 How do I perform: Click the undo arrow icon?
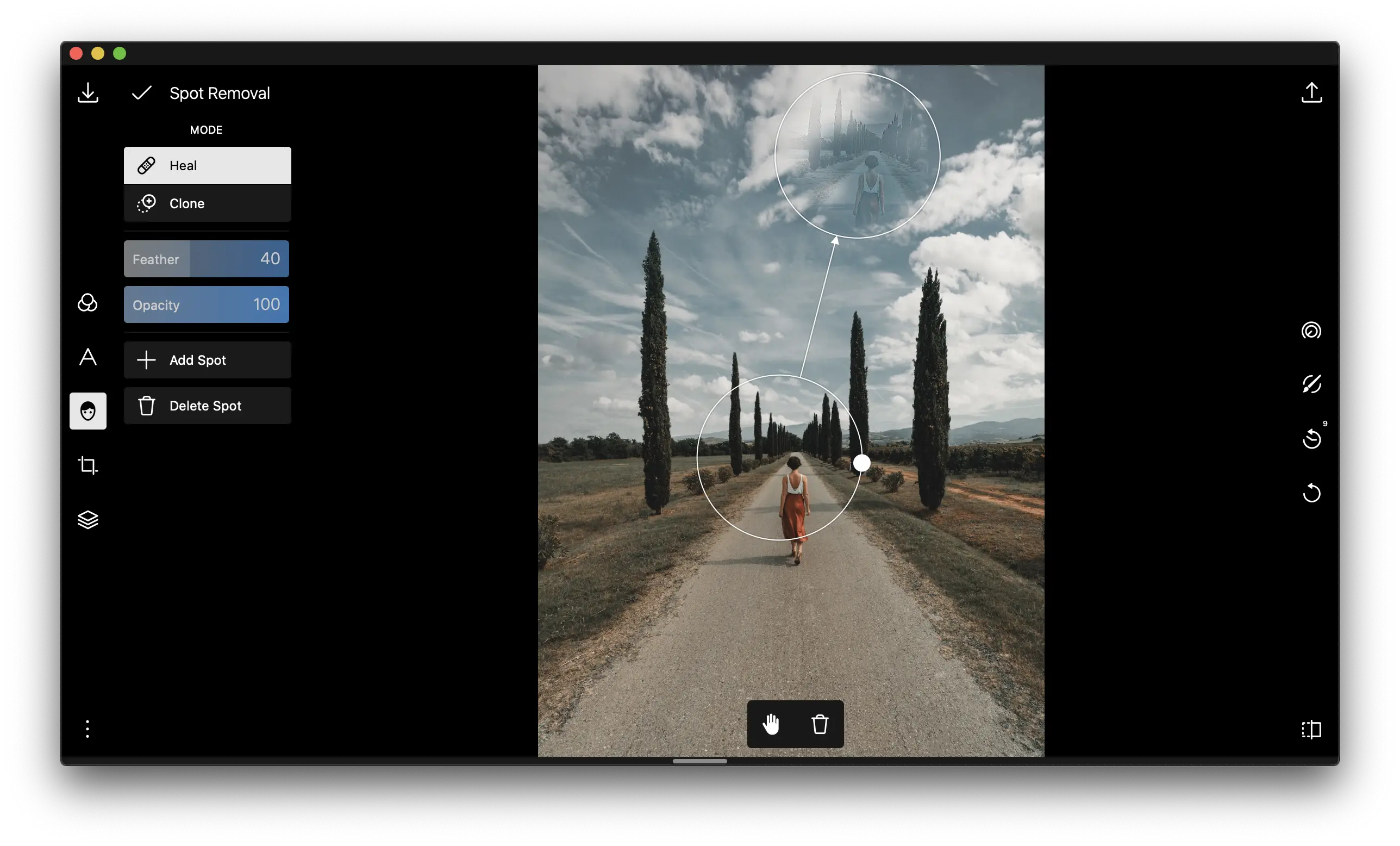coord(1311,493)
